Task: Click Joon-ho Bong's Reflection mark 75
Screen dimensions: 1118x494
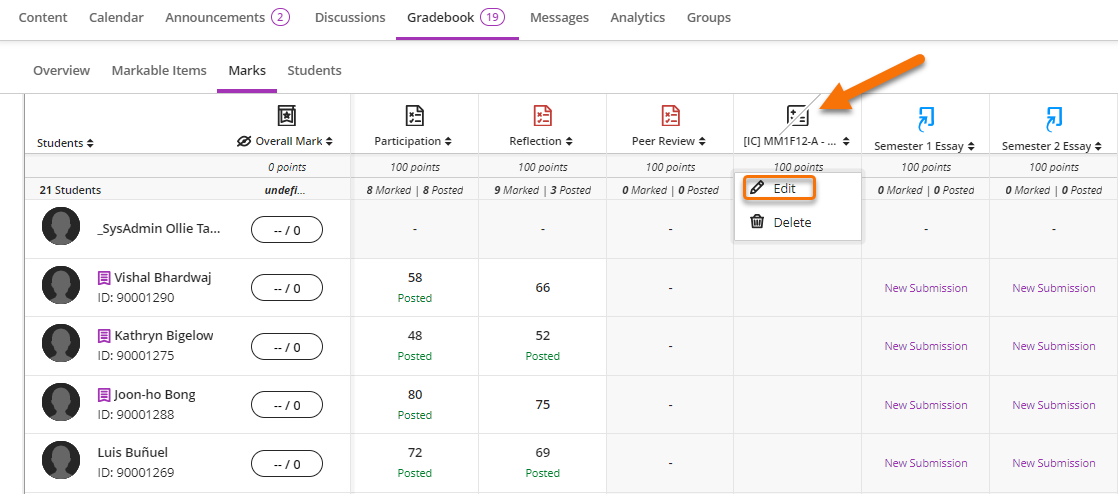Action: point(543,405)
